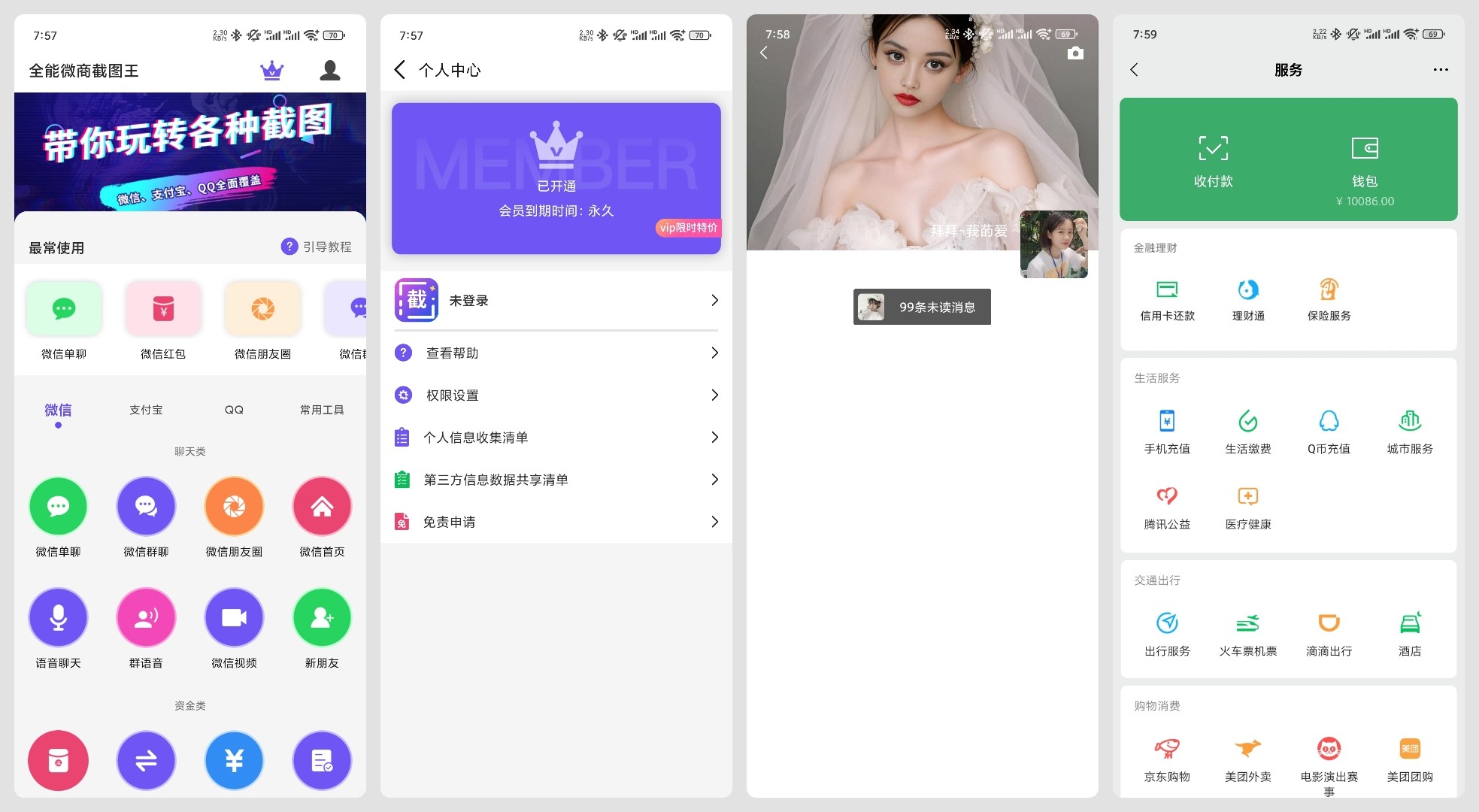Tap the 免责申请 document icon
This screenshot has height=812, width=1479.
[x=402, y=522]
